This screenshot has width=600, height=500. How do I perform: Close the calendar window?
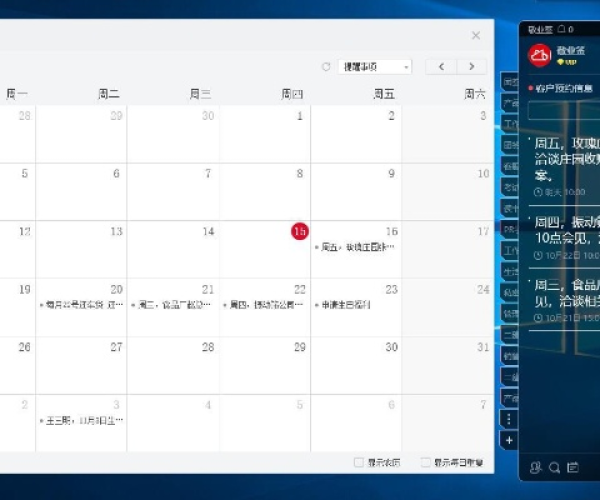point(476,36)
